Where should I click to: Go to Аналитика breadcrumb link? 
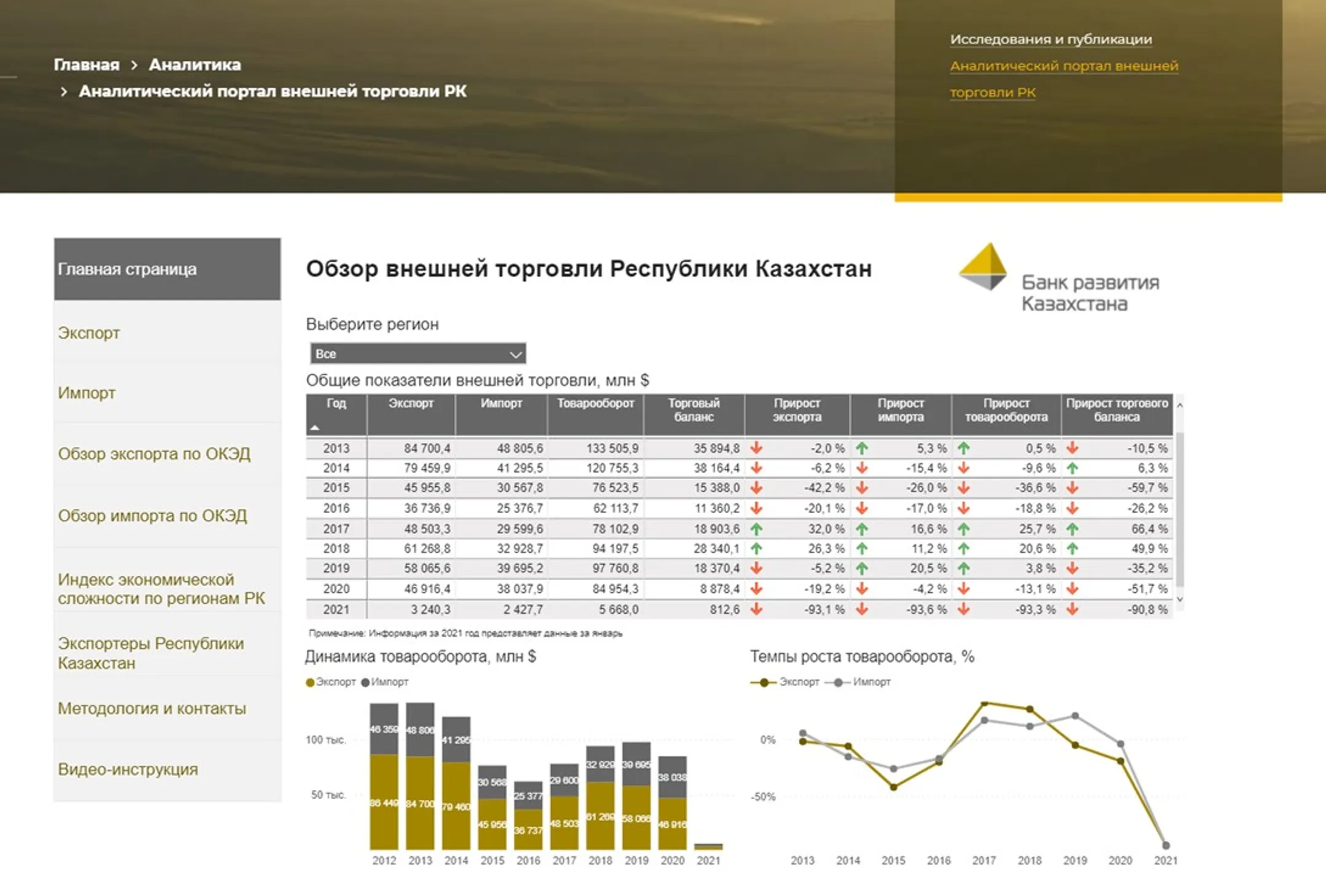195,64
